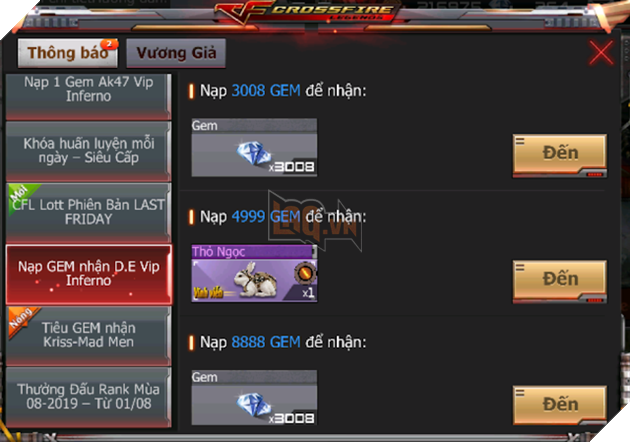Click the gem icon under the 8888 GEM reward
This screenshot has height=442, width=630.
pos(253,405)
